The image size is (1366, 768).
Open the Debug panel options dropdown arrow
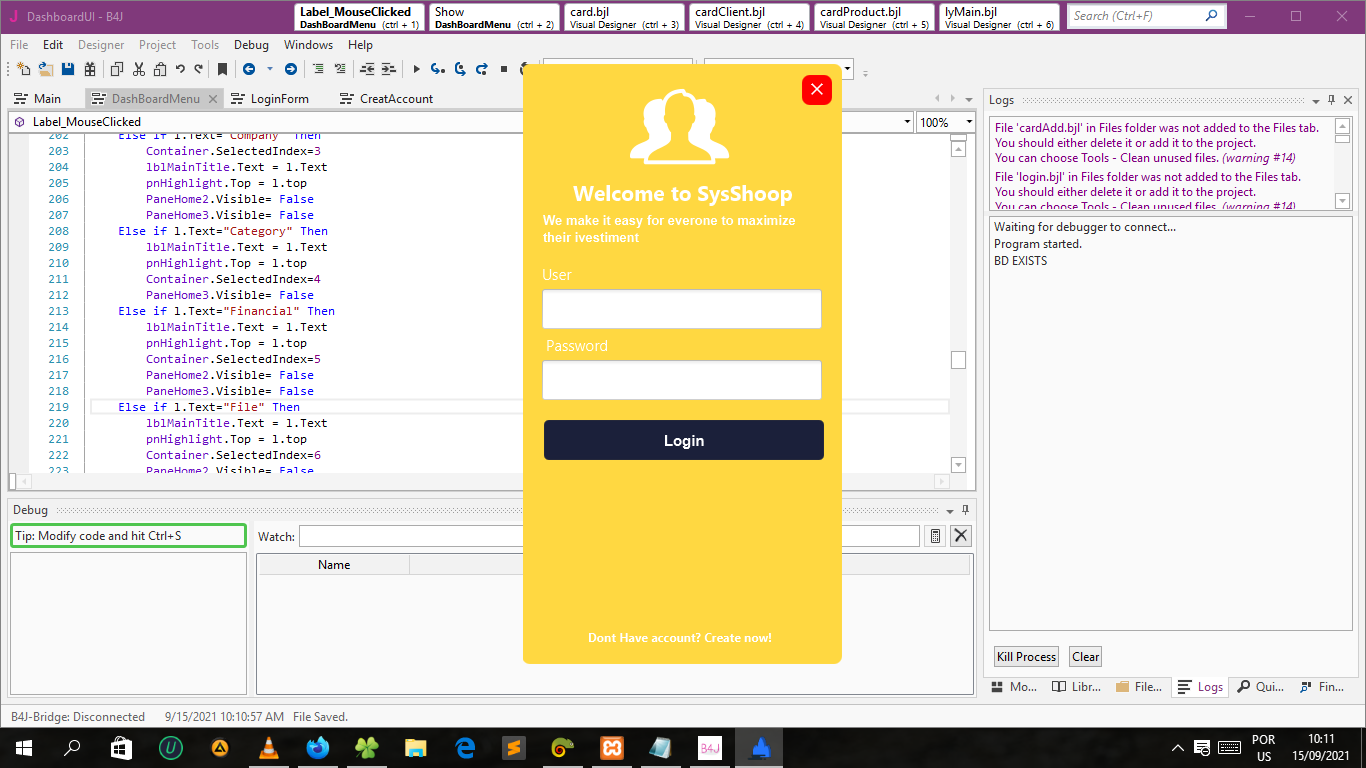coord(950,510)
